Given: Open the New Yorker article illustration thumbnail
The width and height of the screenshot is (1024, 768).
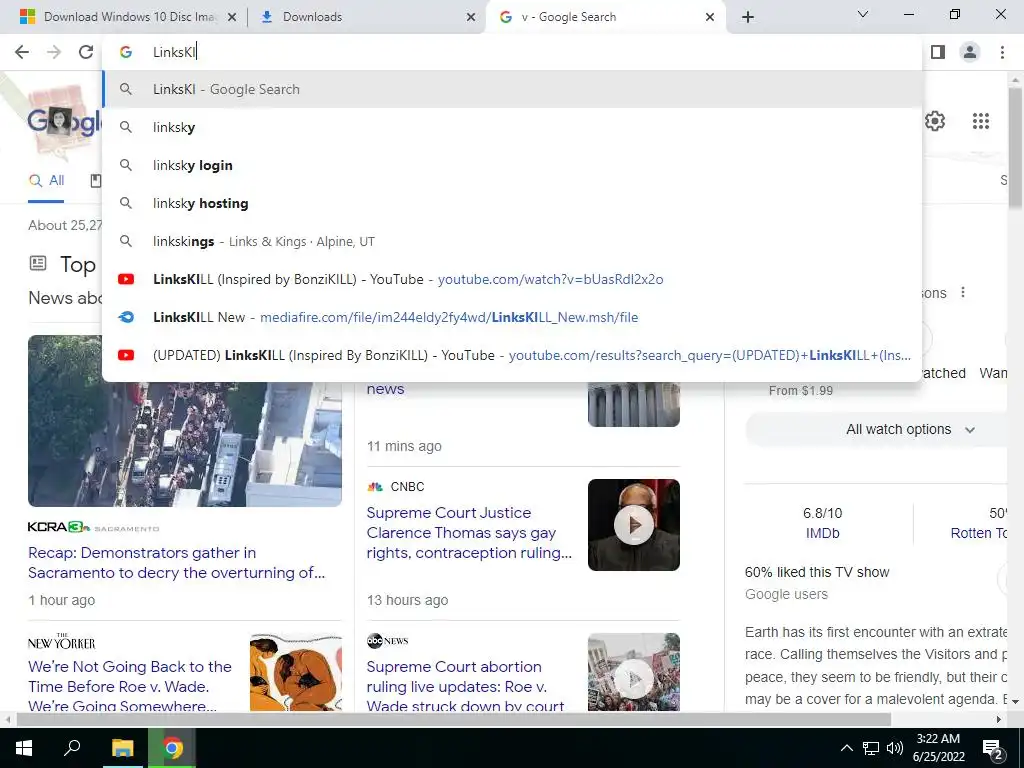Looking at the screenshot, I should point(295,672).
